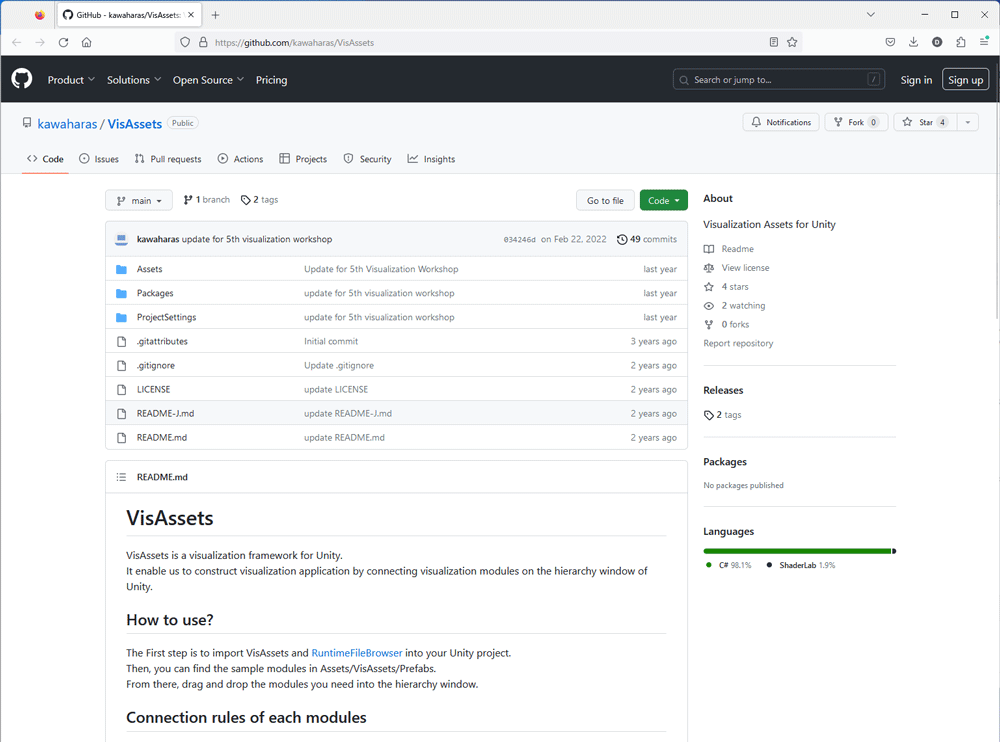Click the Search or jump to field
This screenshot has width=1000, height=742.
[779, 80]
